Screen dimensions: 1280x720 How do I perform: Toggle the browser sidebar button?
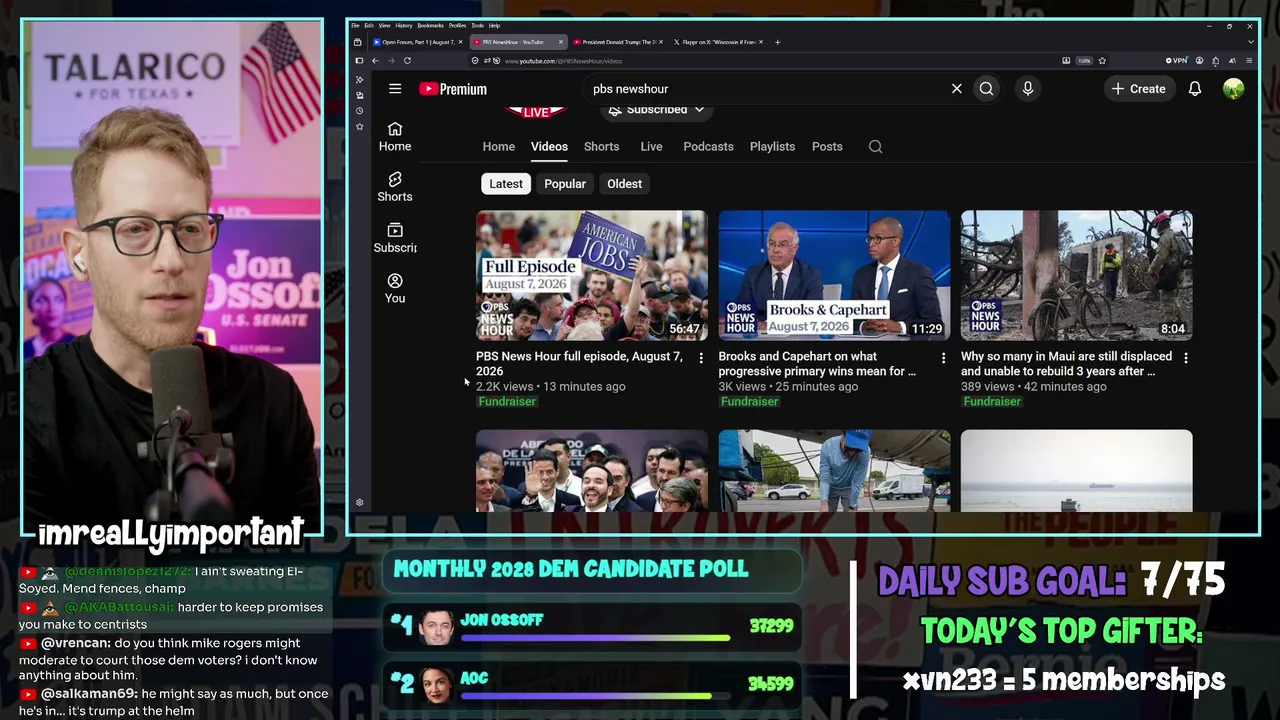click(x=359, y=61)
